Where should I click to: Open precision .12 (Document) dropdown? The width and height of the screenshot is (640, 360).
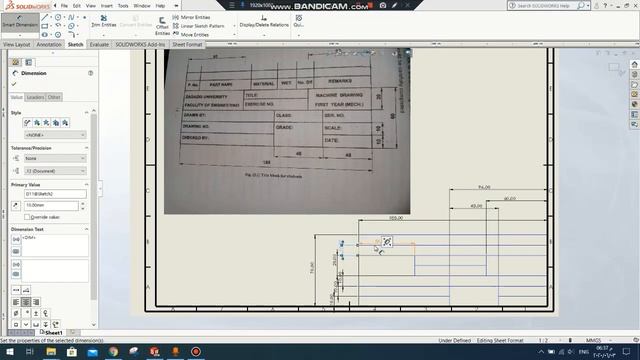[x=55, y=171]
